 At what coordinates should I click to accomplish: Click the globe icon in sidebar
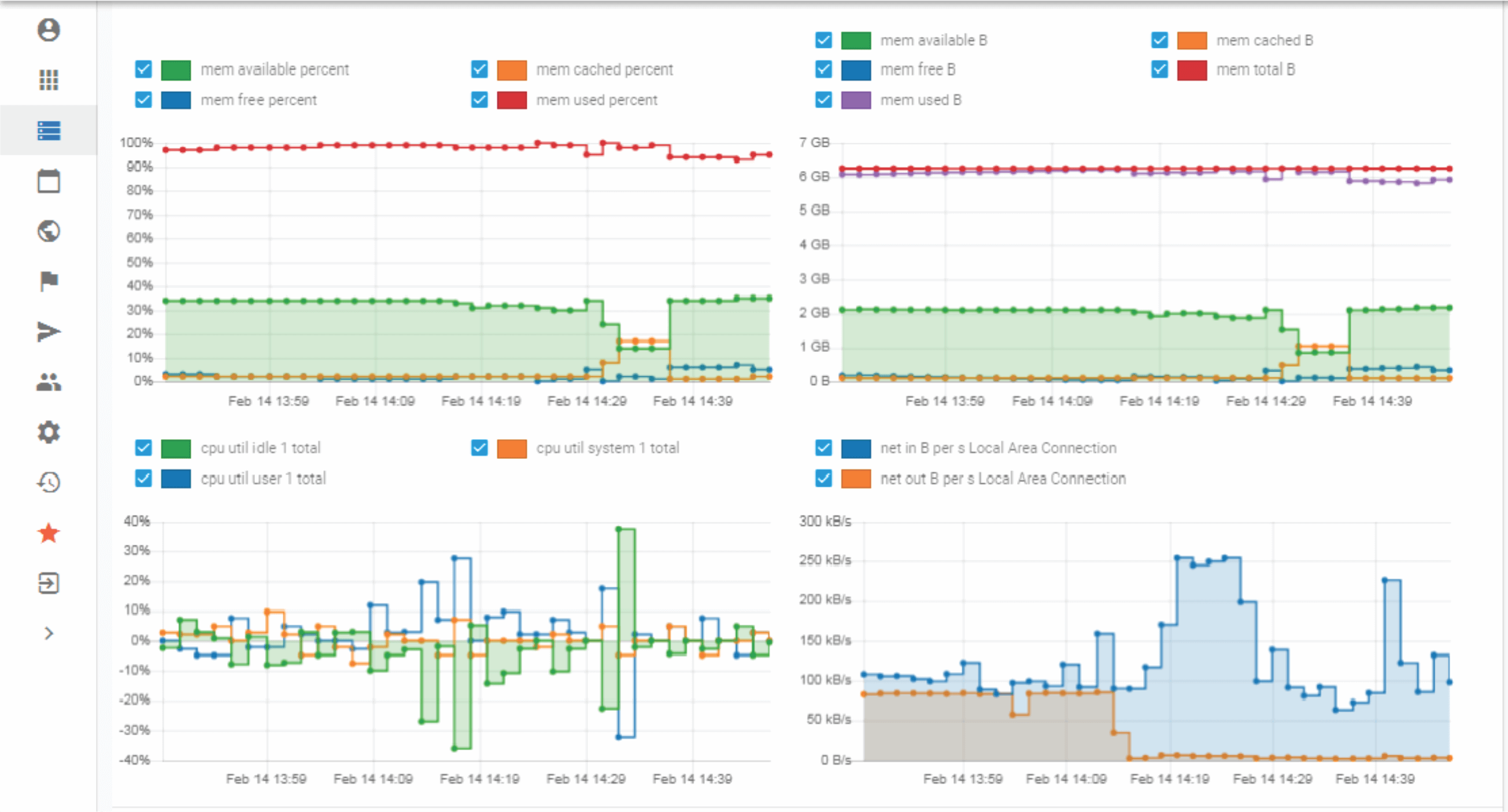click(49, 231)
